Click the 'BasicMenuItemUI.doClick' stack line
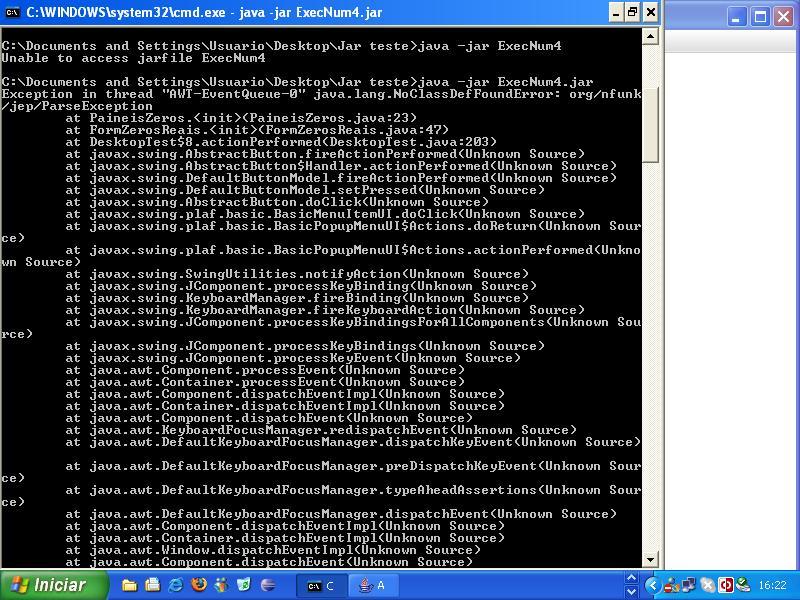The height and width of the screenshot is (600, 800). click(x=325, y=214)
